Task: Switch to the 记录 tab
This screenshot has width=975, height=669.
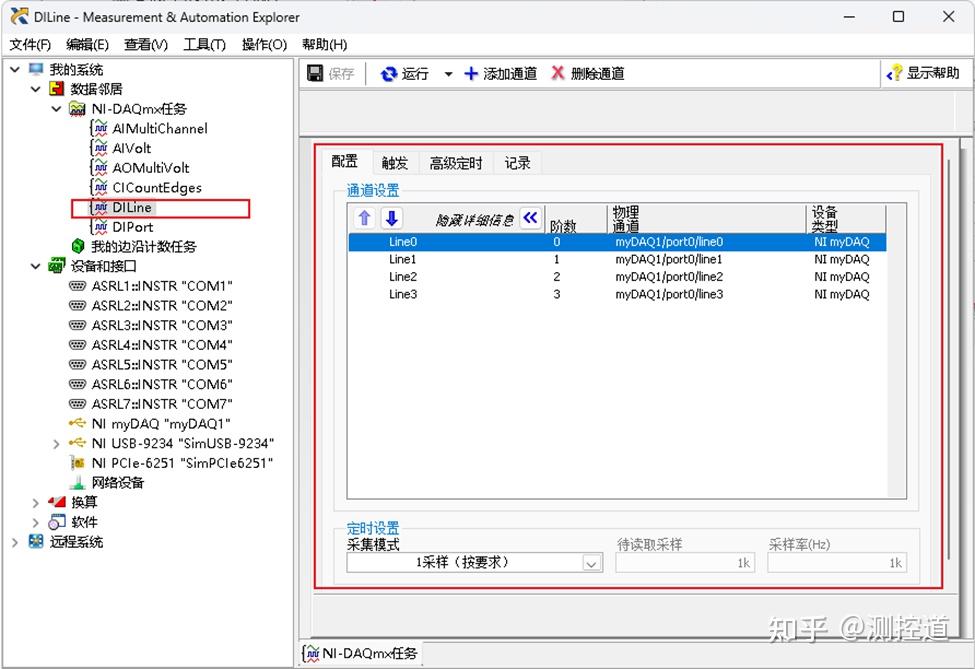Action: (x=517, y=163)
